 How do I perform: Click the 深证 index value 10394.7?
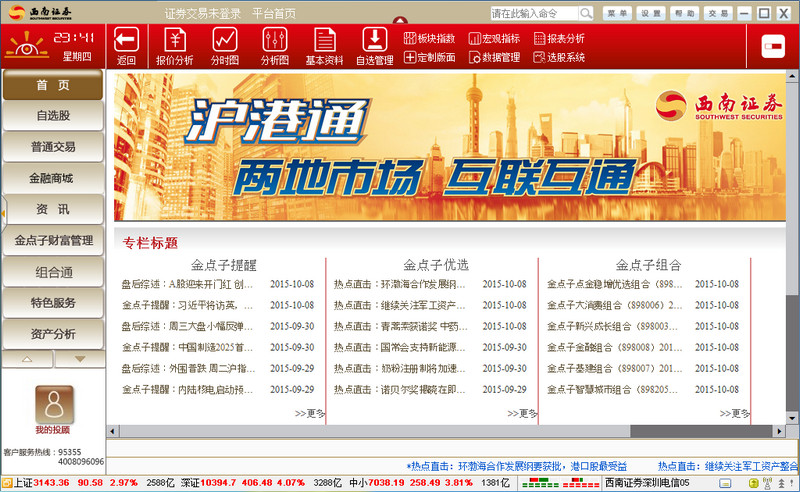coord(218,483)
